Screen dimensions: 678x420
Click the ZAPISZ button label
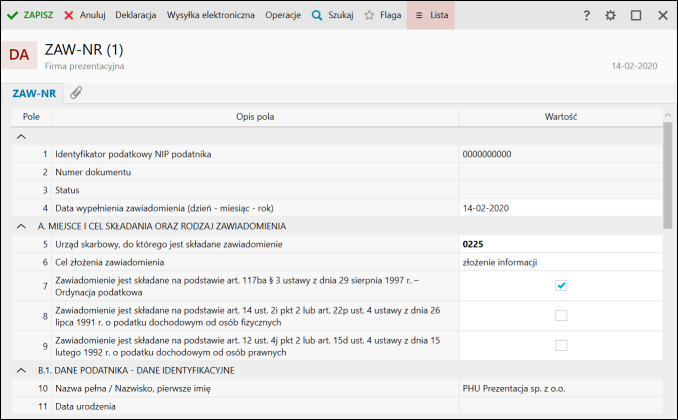coord(38,15)
